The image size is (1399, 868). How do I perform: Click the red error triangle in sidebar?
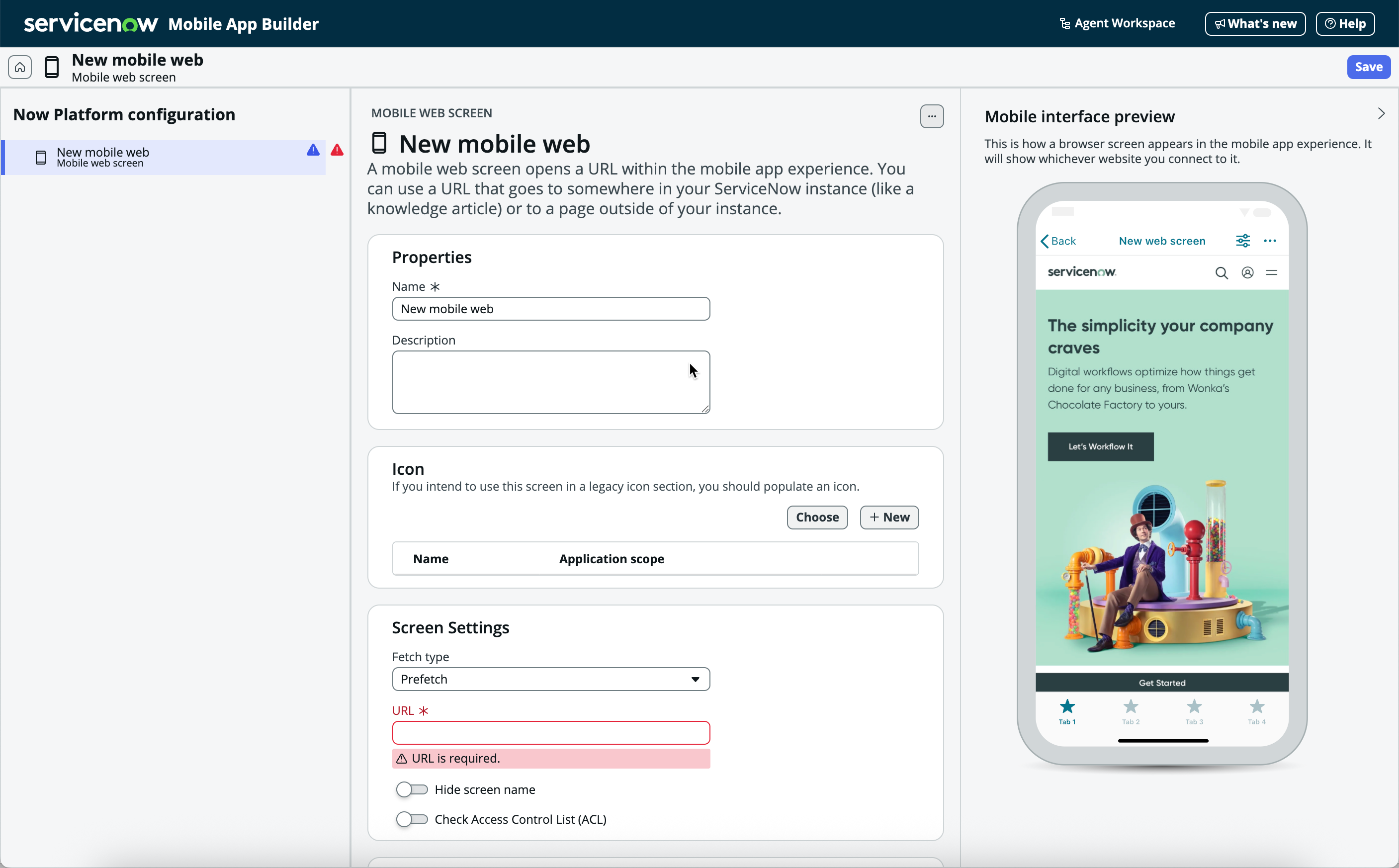(337, 151)
